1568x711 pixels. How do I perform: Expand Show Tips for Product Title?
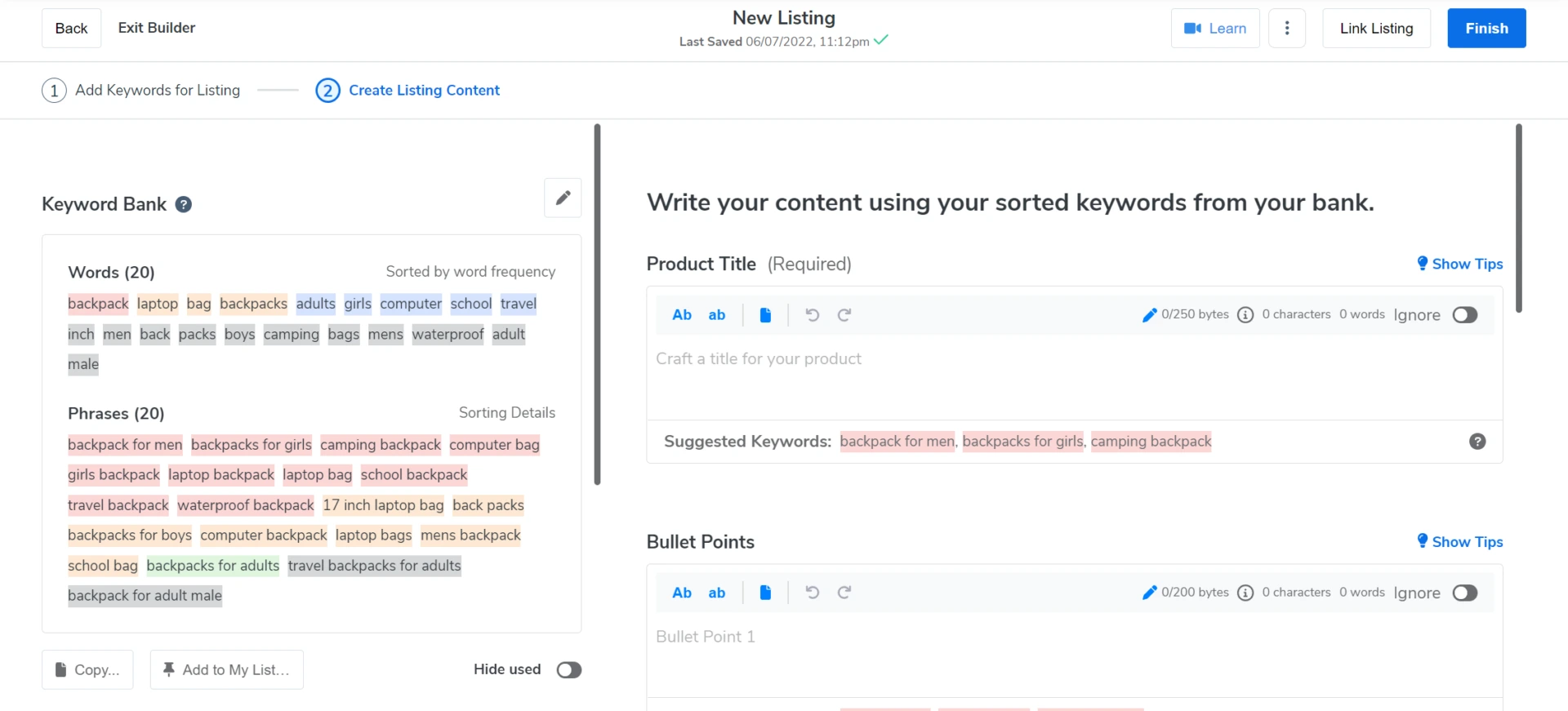1459,264
